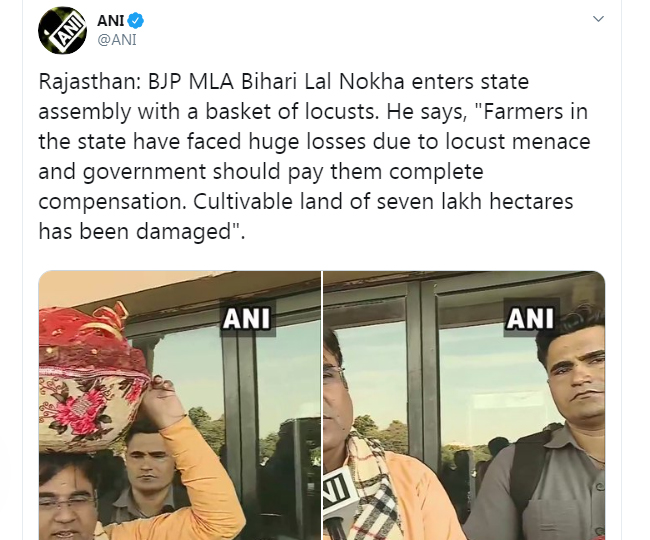
Task: Click the man wearing glasses in left photo
Action: 70,499
